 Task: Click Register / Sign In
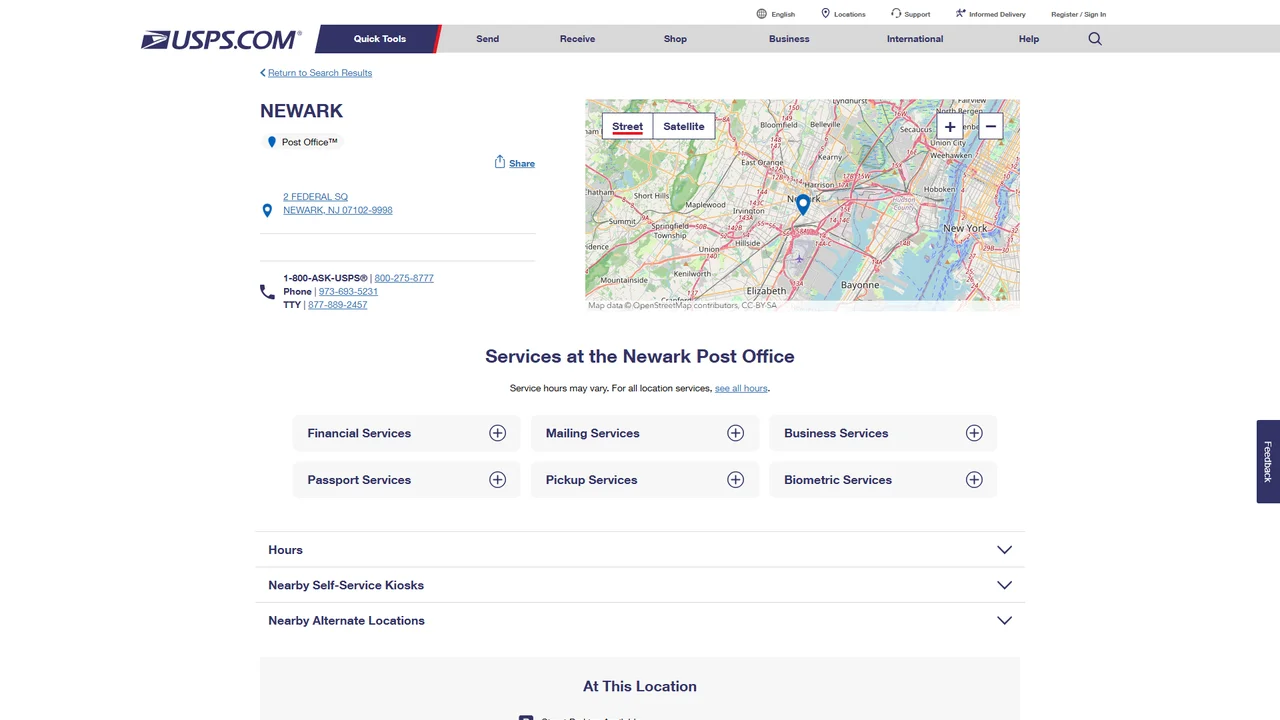[x=1078, y=15]
